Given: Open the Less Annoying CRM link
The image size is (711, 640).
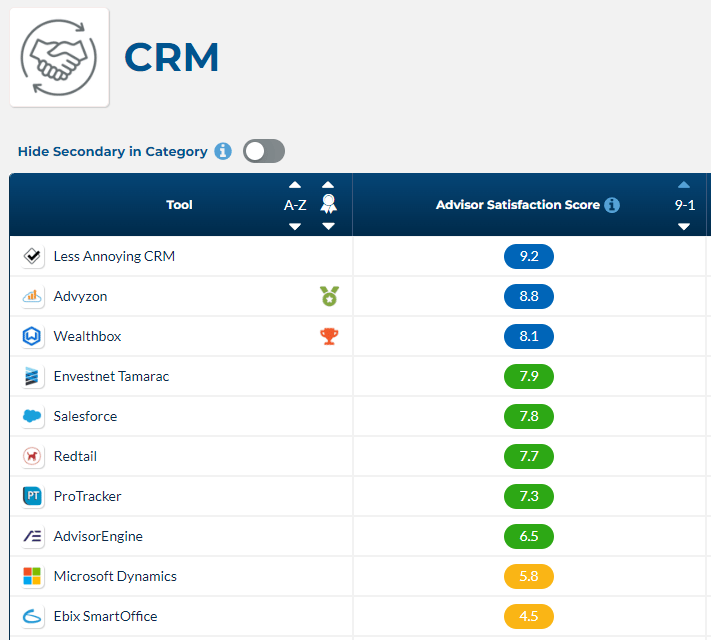Looking at the screenshot, I should tap(114, 256).
